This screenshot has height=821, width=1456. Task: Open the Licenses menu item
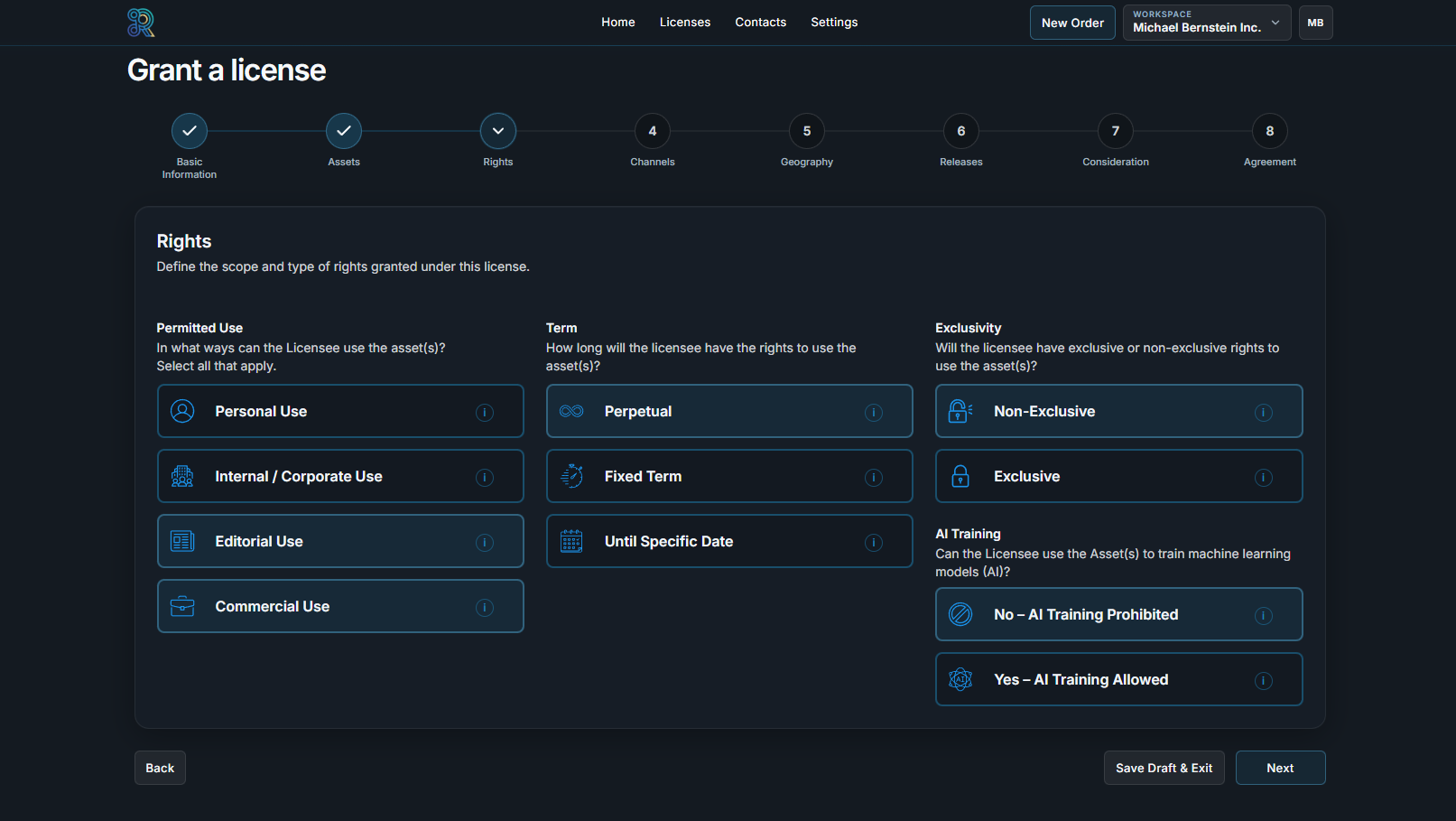pos(684,23)
